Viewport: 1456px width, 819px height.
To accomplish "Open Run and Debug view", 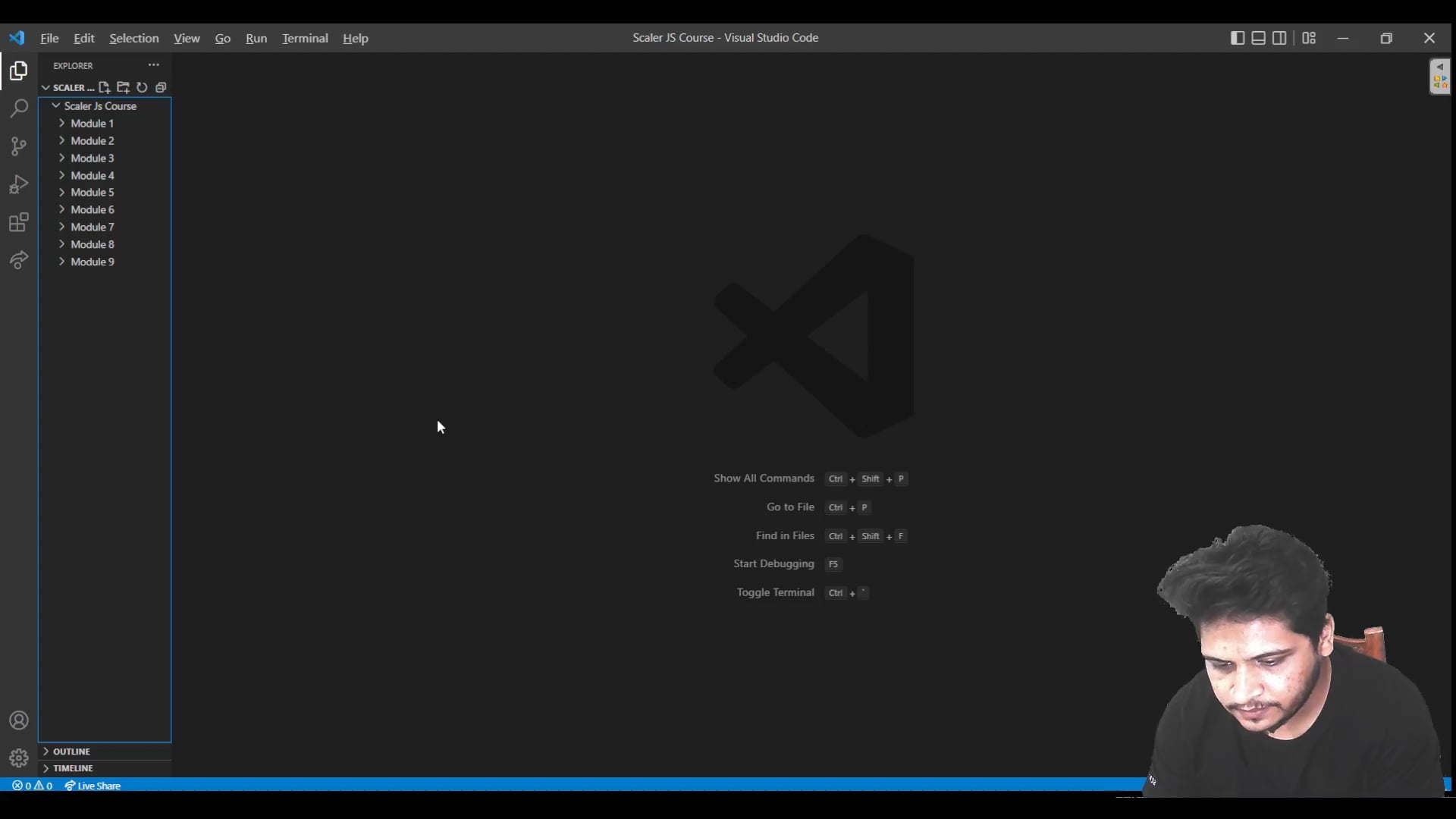I will [x=19, y=184].
